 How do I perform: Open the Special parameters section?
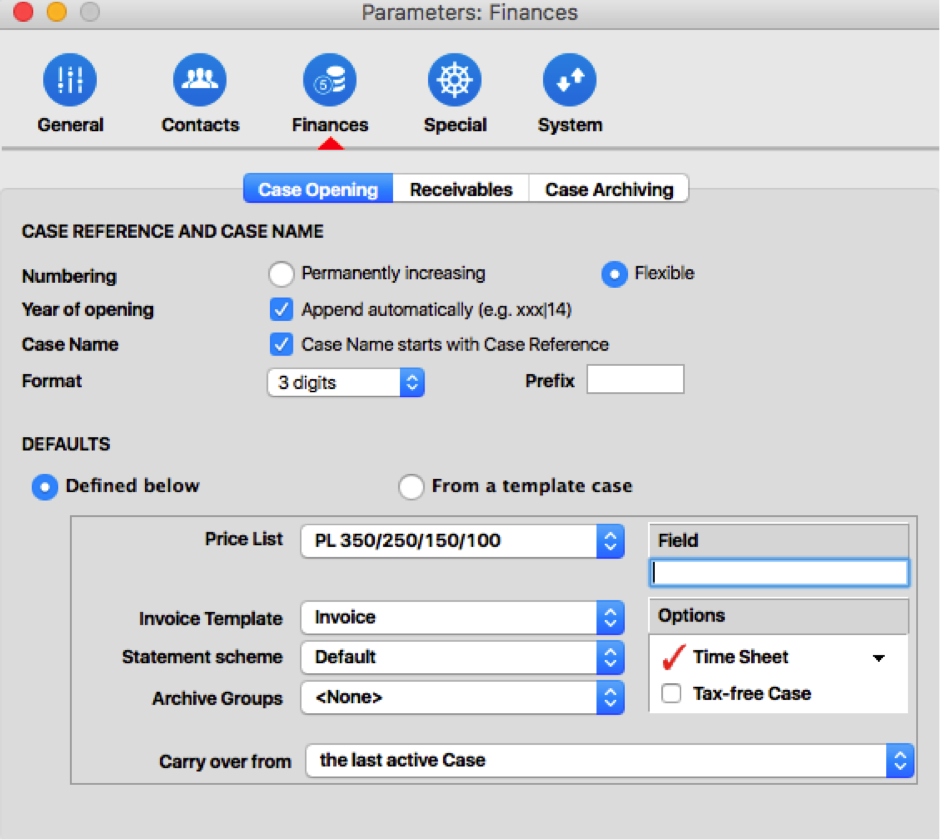(454, 80)
